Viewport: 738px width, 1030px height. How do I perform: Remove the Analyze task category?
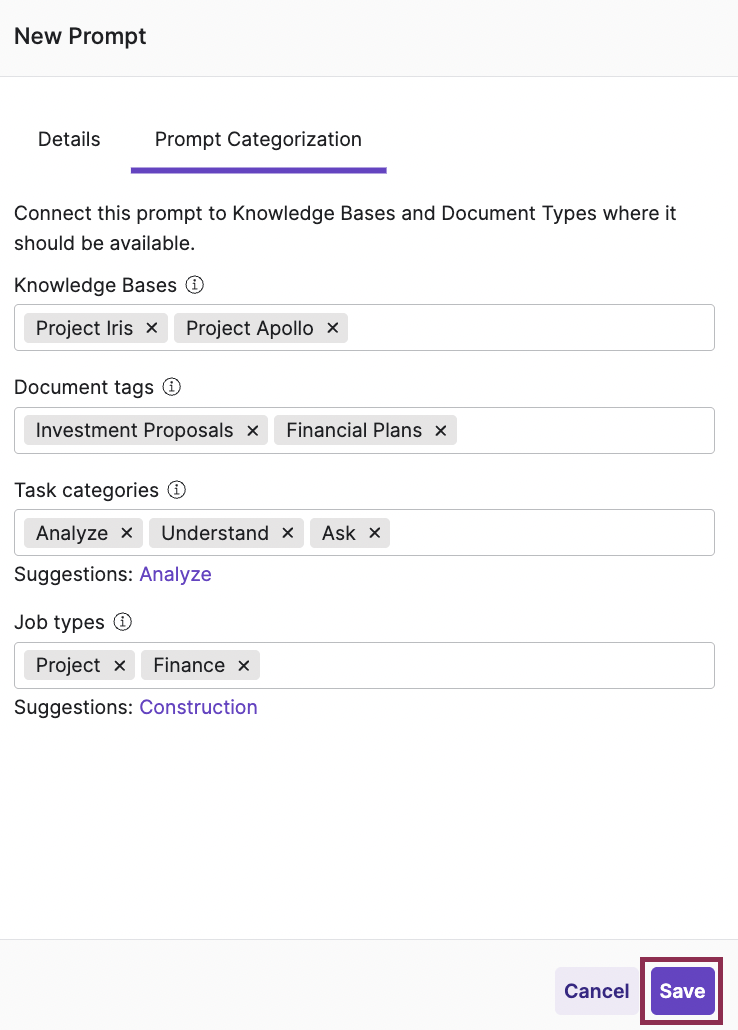click(x=126, y=532)
